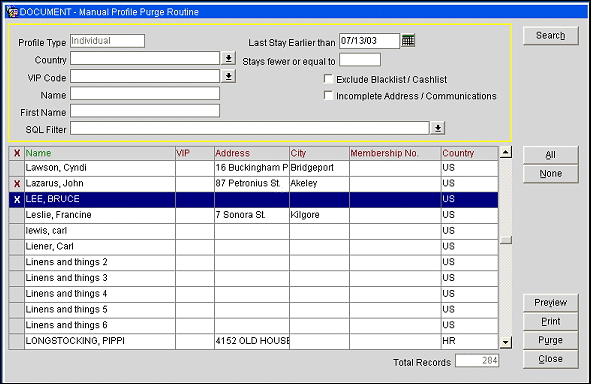591x384 pixels.
Task: Click the Purge button
Action: [550, 340]
